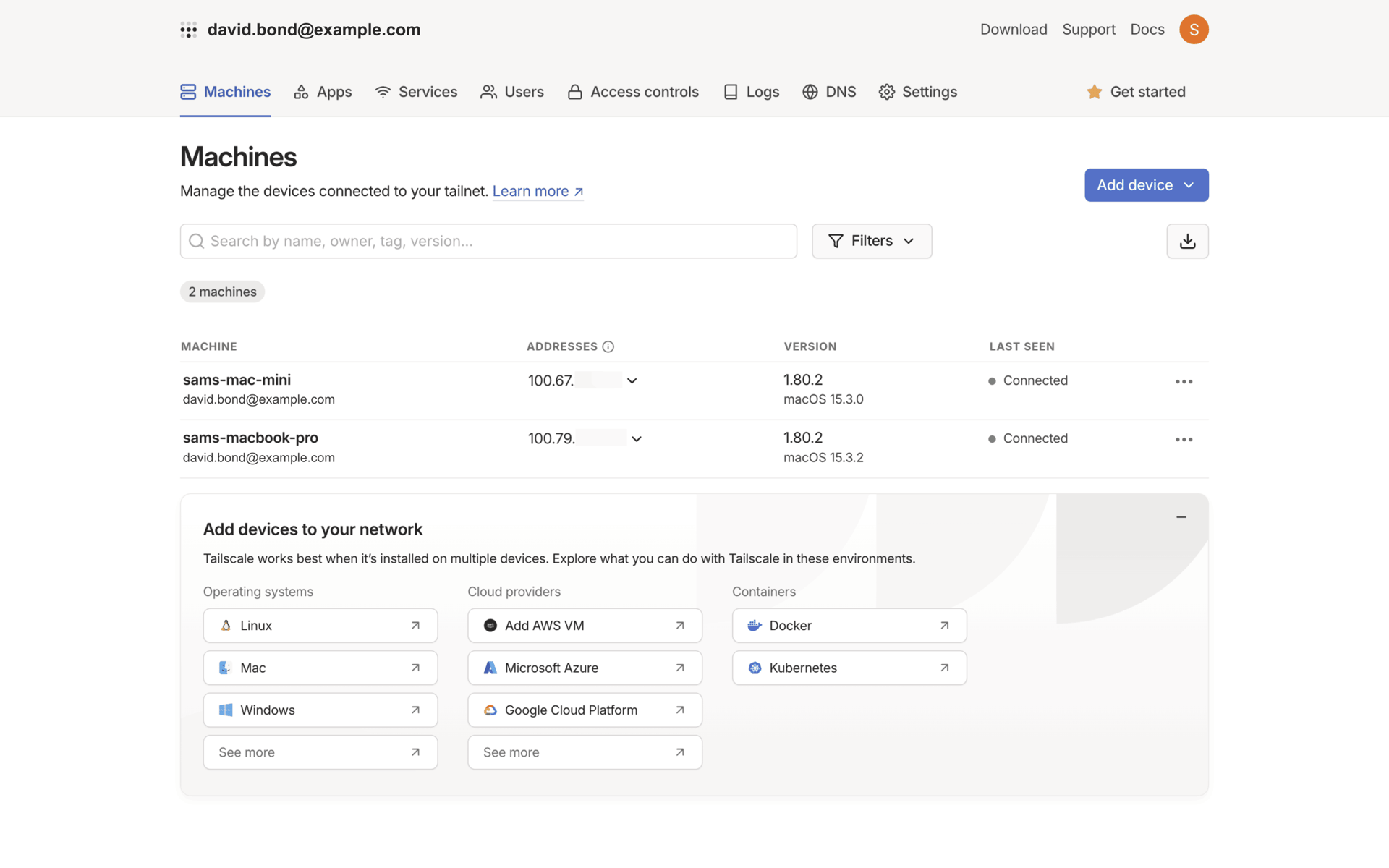Open the Settings tab

click(x=917, y=92)
